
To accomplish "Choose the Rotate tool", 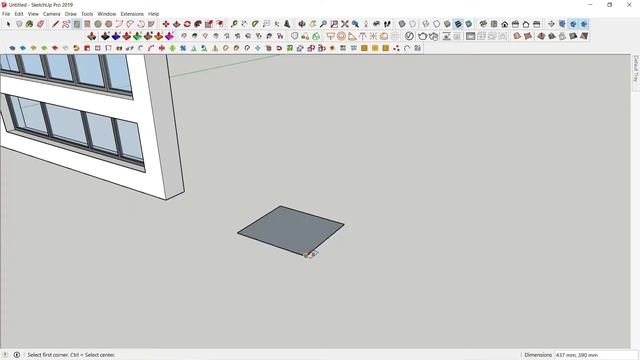I will point(187,24).
